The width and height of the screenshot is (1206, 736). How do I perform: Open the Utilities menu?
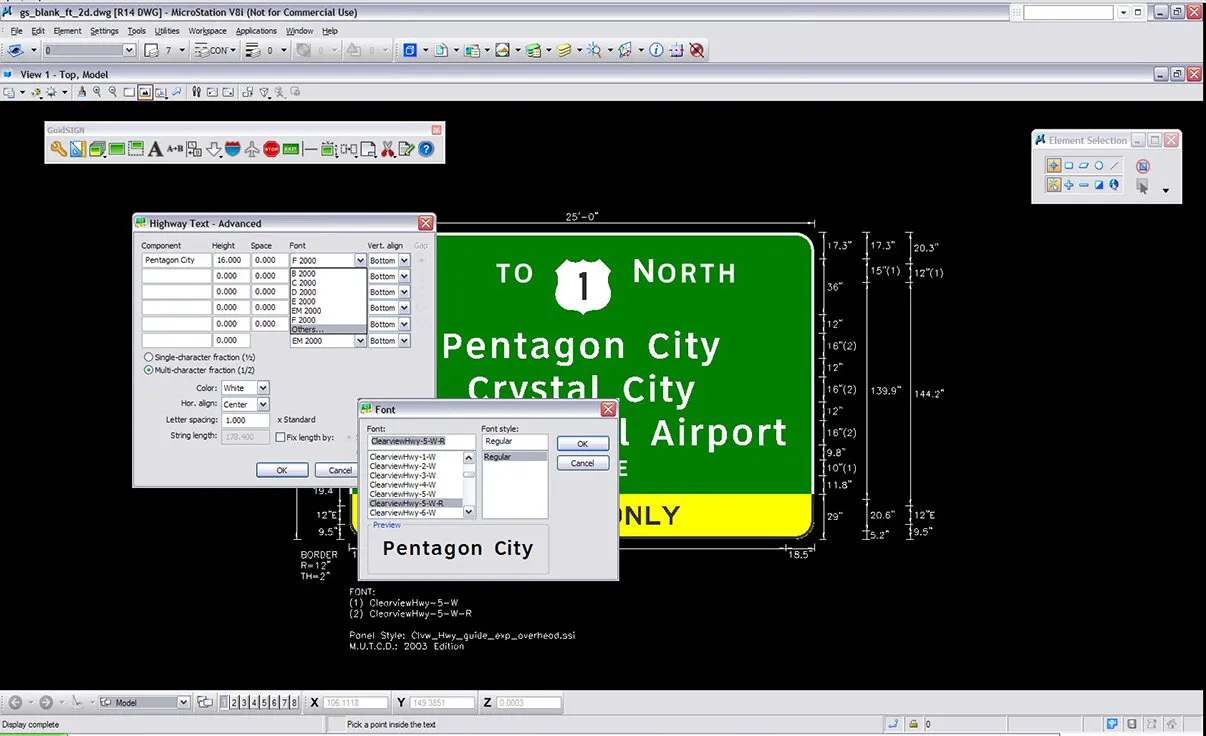tap(167, 31)
